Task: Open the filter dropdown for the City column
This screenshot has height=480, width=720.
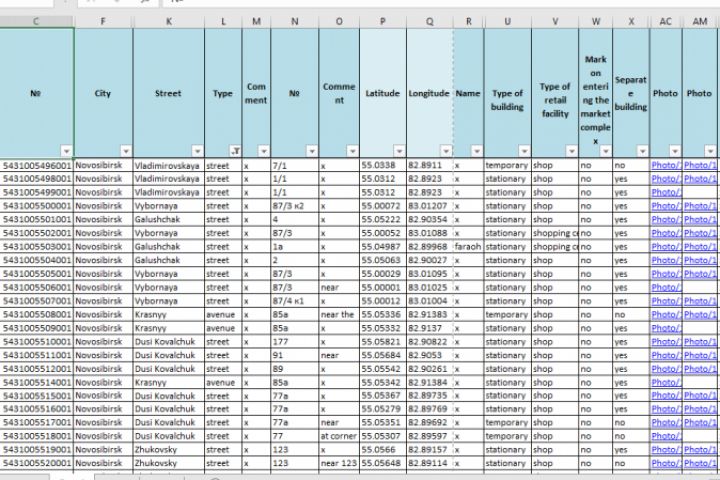Action: (x=126, y=151)
